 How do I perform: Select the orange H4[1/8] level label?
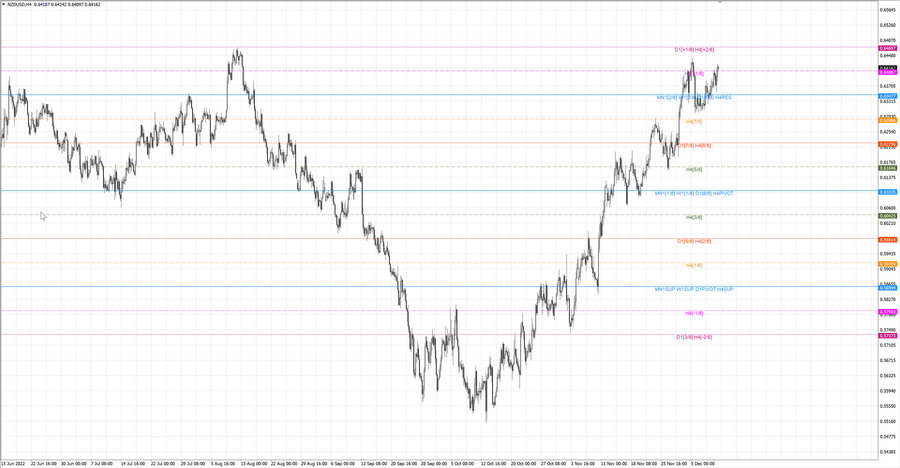tap(694, 265)
